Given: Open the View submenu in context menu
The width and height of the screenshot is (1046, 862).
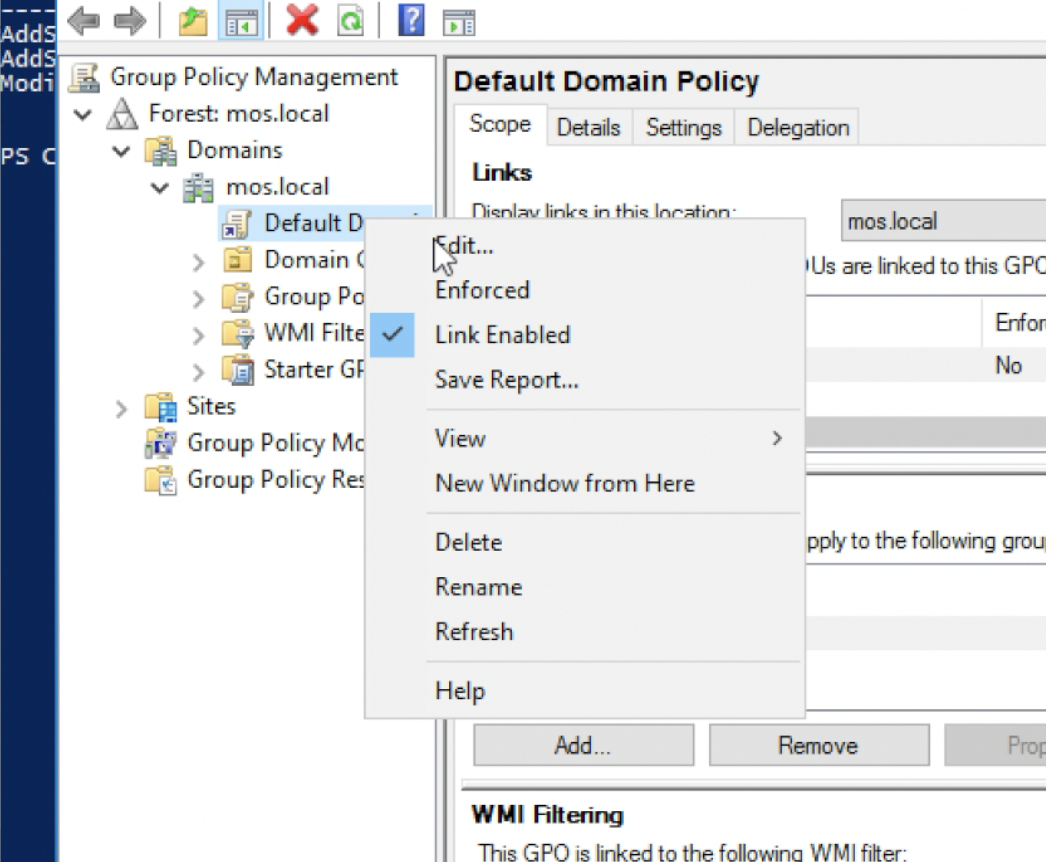Looking at the screenshot, I should coord(460,438).
